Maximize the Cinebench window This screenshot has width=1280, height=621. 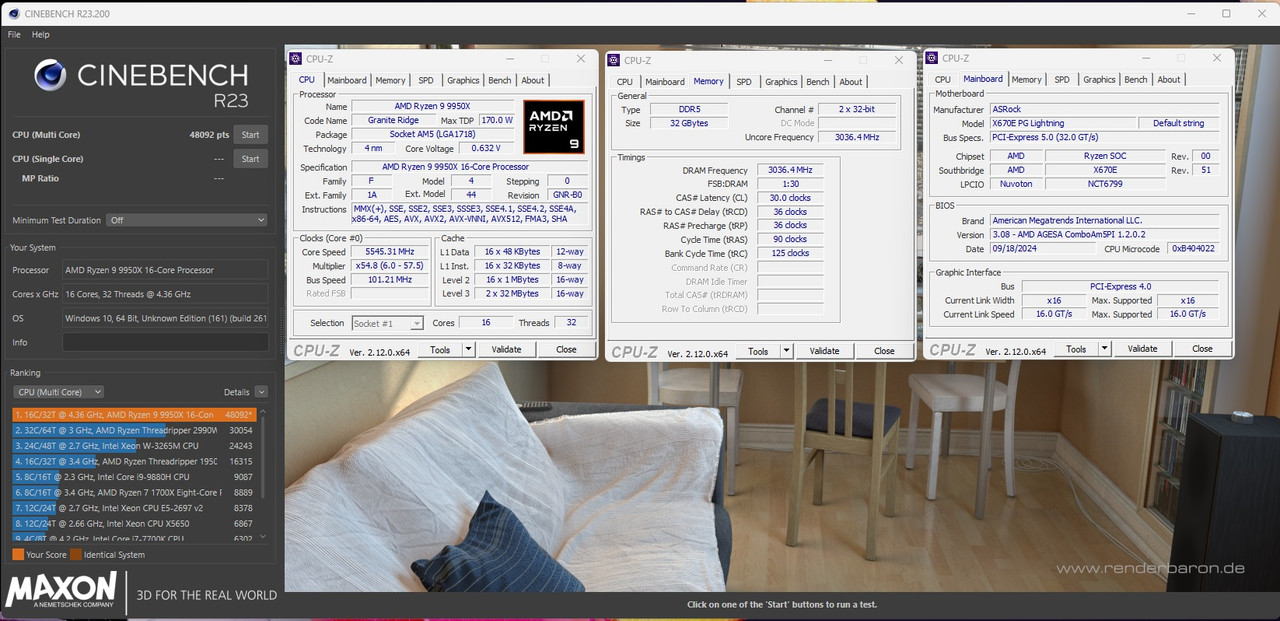[x=1226, y=13]
